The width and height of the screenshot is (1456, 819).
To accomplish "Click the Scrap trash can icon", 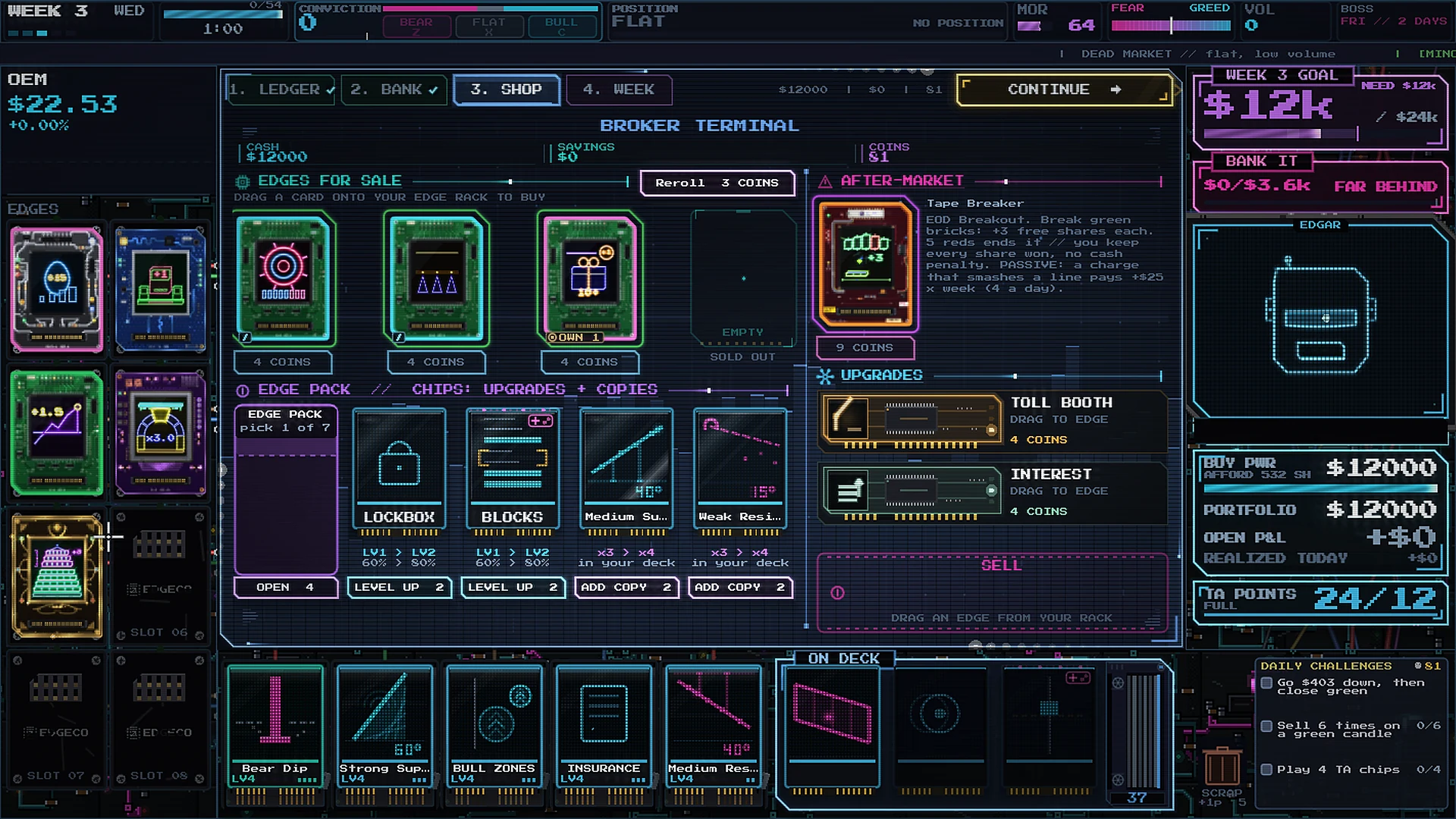I will (x=1222, y=765).
